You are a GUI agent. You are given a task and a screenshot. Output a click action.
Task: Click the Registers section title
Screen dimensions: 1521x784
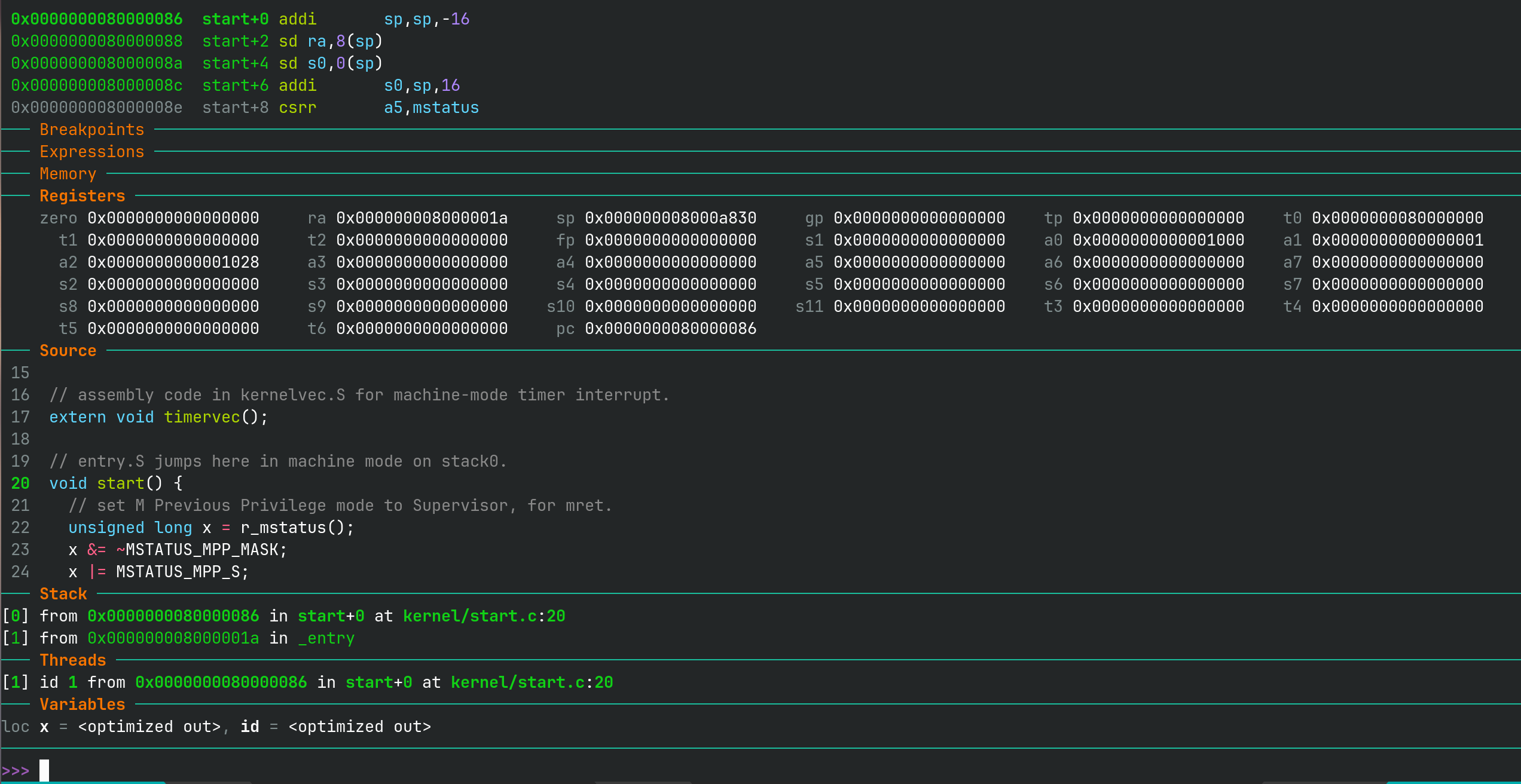[82, 196]
